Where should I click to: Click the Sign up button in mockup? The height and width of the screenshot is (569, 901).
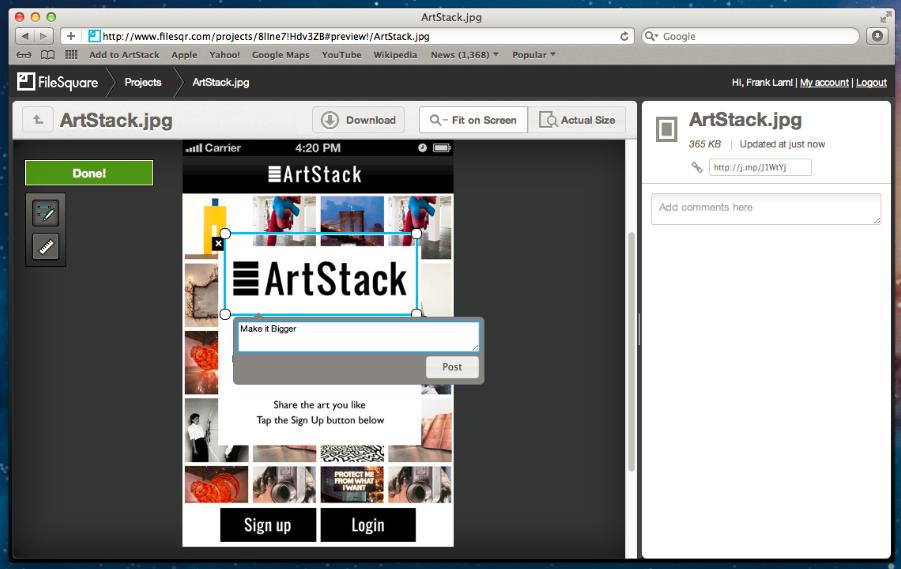(268, 525)
